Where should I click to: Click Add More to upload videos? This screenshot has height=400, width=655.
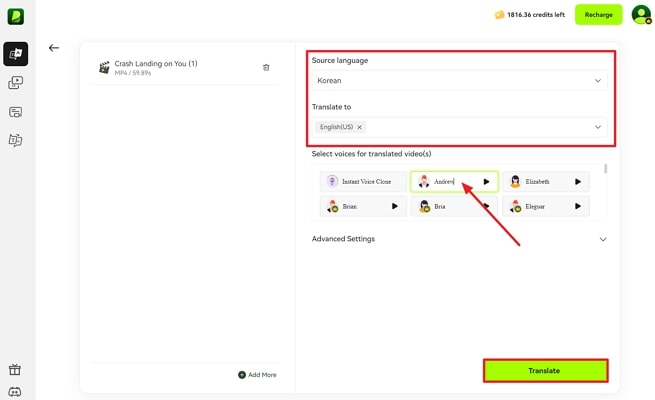point(257,375)
